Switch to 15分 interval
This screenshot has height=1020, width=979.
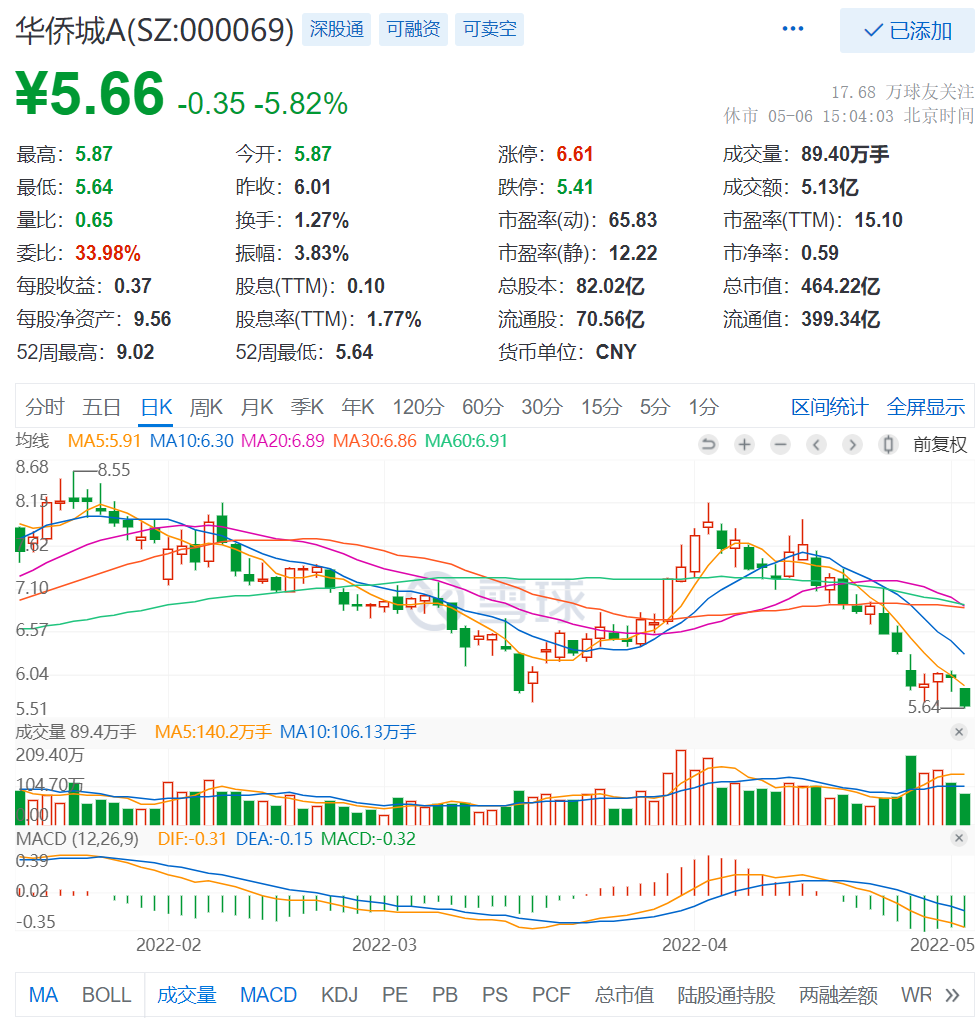click(601, 407)
